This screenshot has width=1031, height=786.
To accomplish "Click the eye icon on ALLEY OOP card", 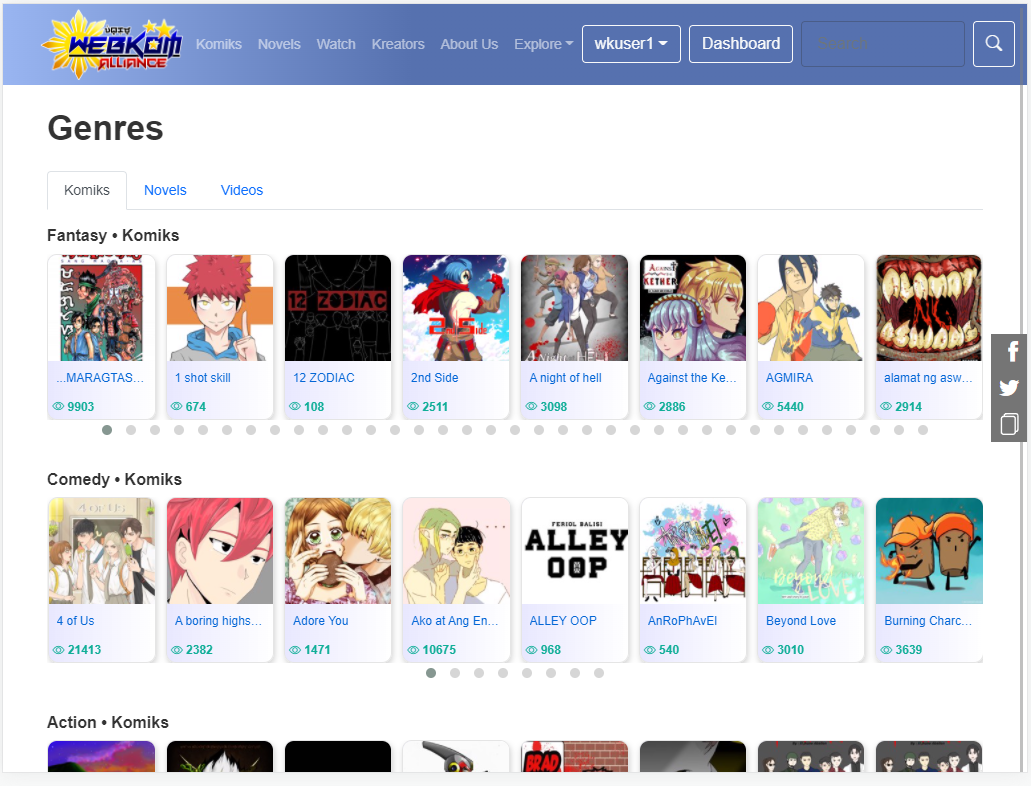I will (x=532, y=650).
